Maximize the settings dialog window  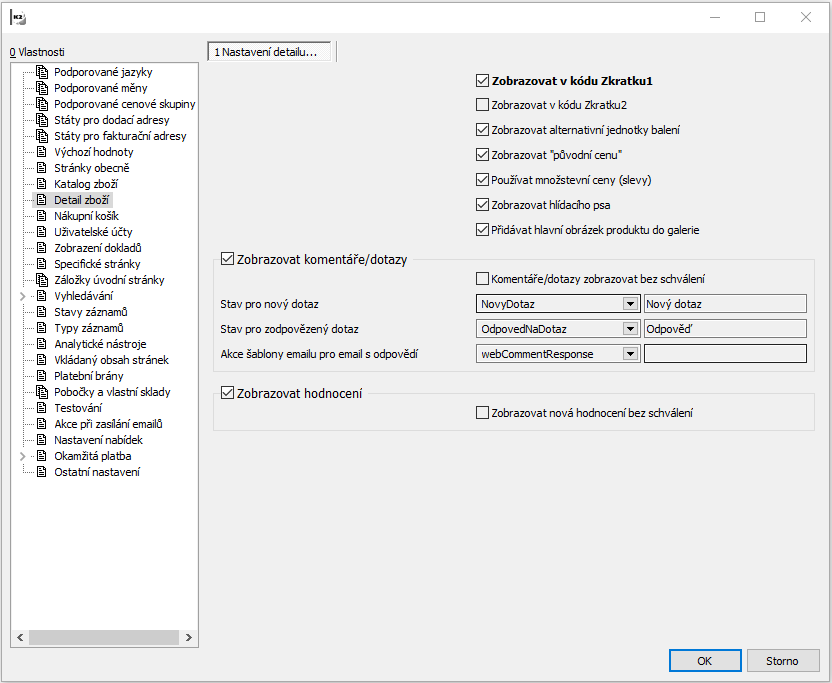(x=760, y=18)
